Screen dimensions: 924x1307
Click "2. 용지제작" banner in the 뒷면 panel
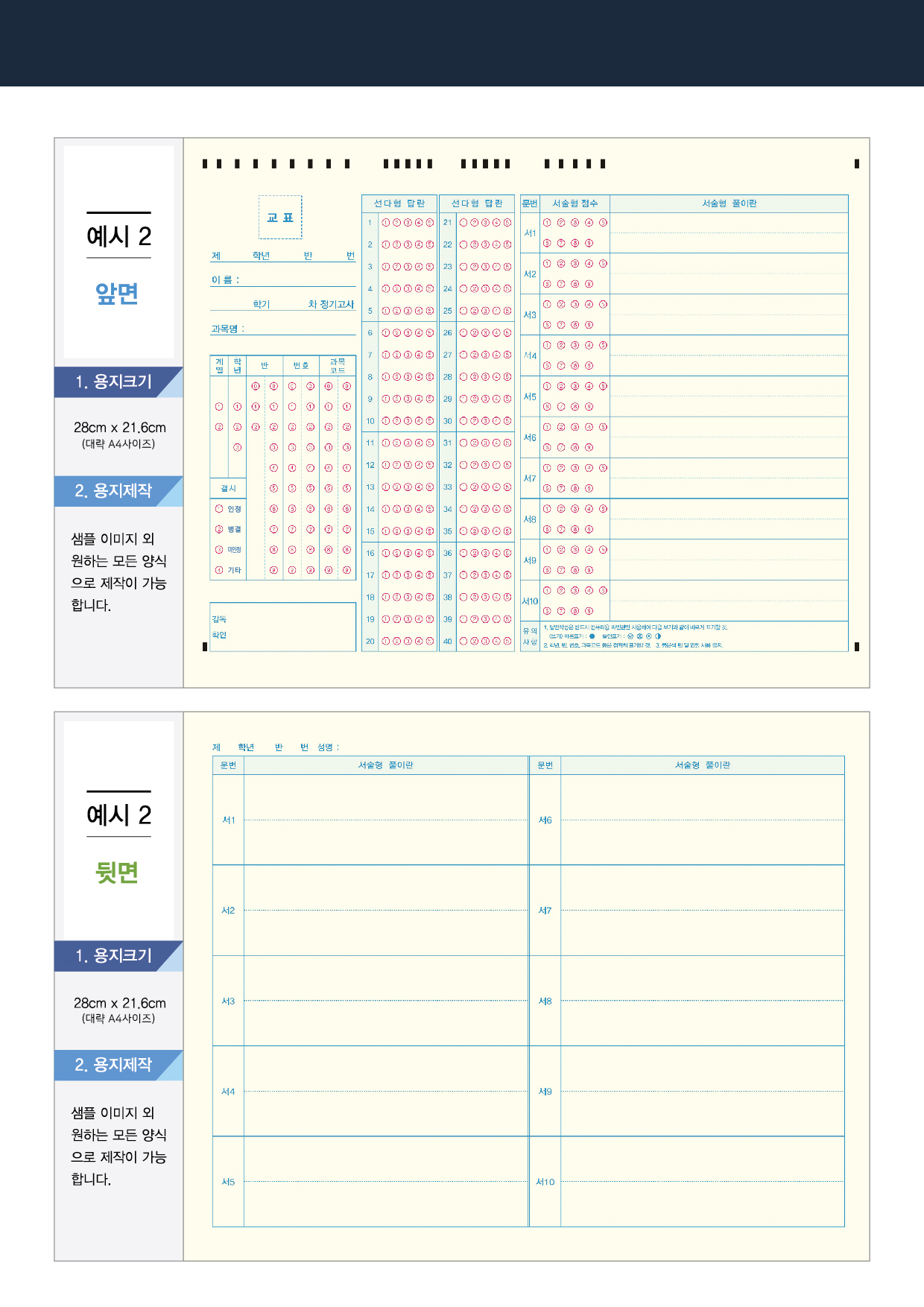pyautogui.click(x=118, y=1065)
